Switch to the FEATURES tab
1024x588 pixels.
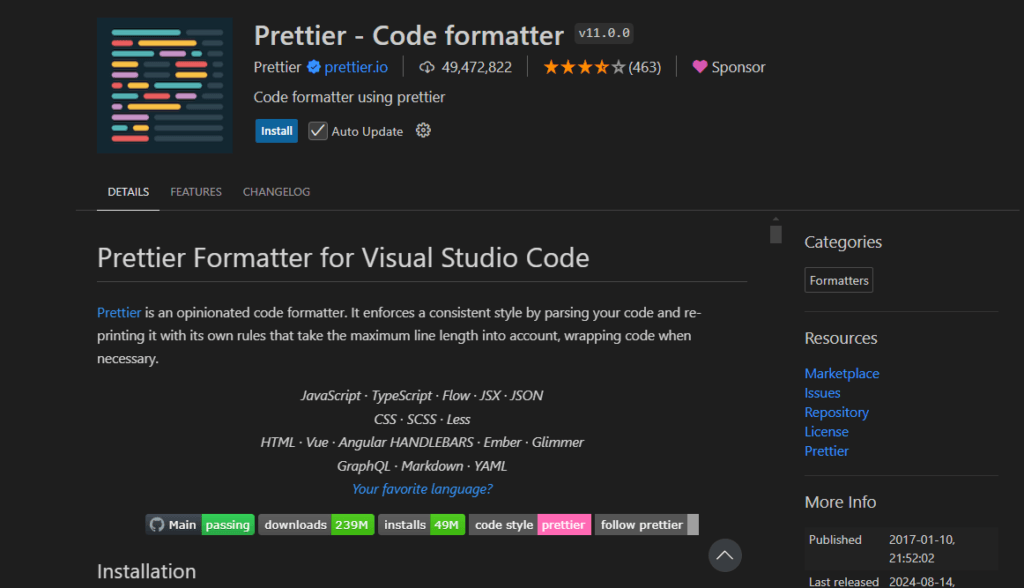point(196,192)
